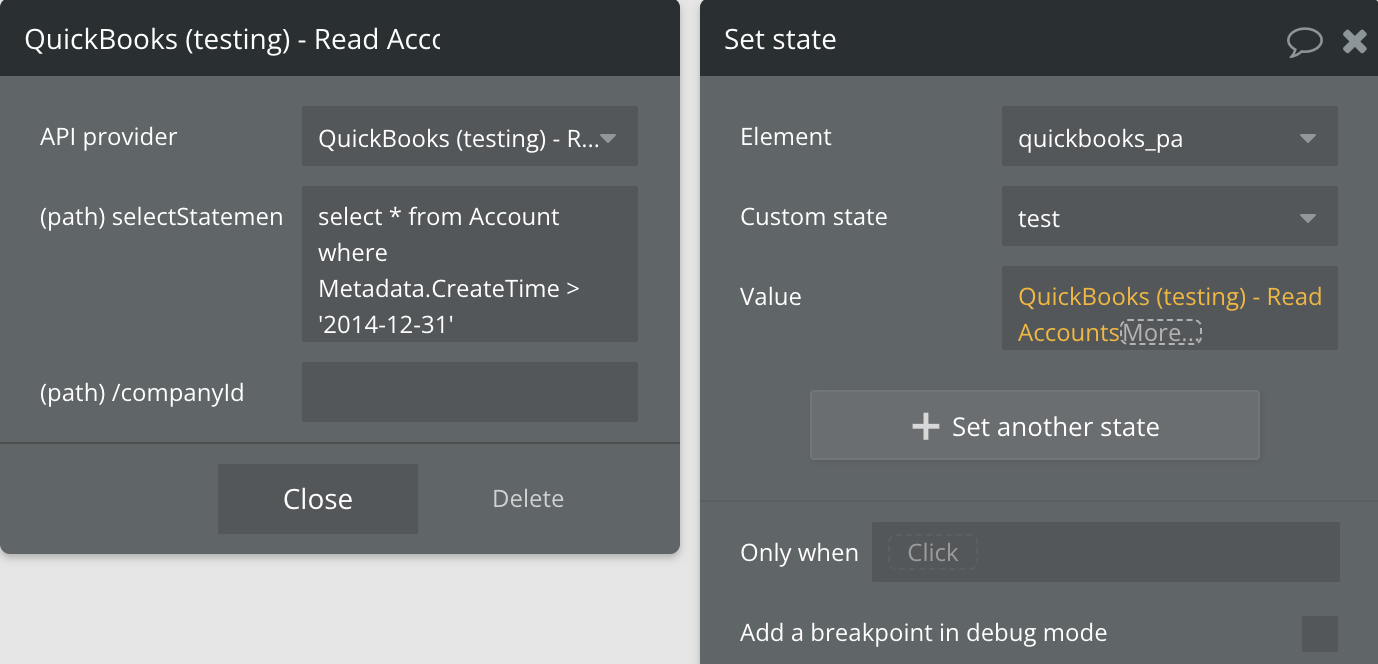This screenshot has width=1378, height=664.
Task: Enable the debug mode breakpoint checkbox
Action: point(1319,633)
